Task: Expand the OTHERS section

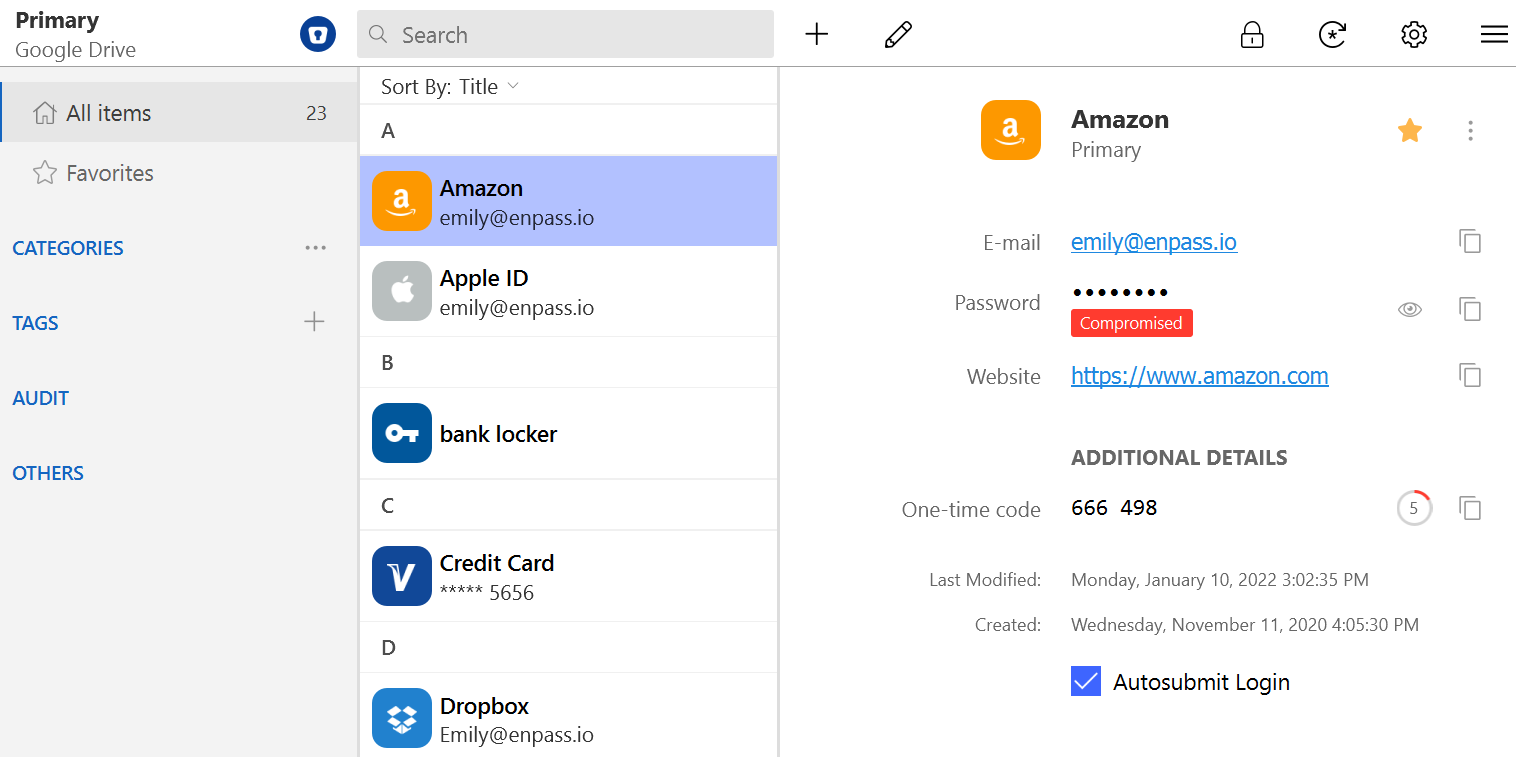Action: pos(48,473)
